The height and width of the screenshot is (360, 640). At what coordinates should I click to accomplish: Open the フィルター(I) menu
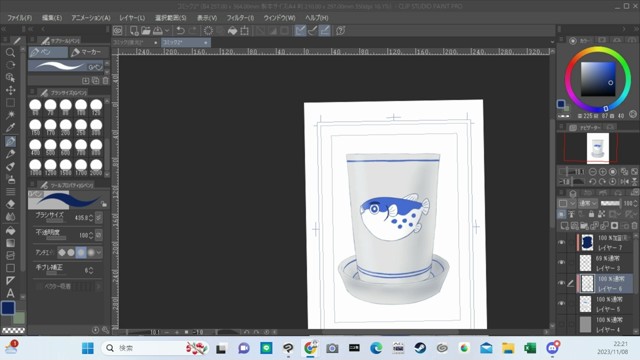click(x=240, y=18)
